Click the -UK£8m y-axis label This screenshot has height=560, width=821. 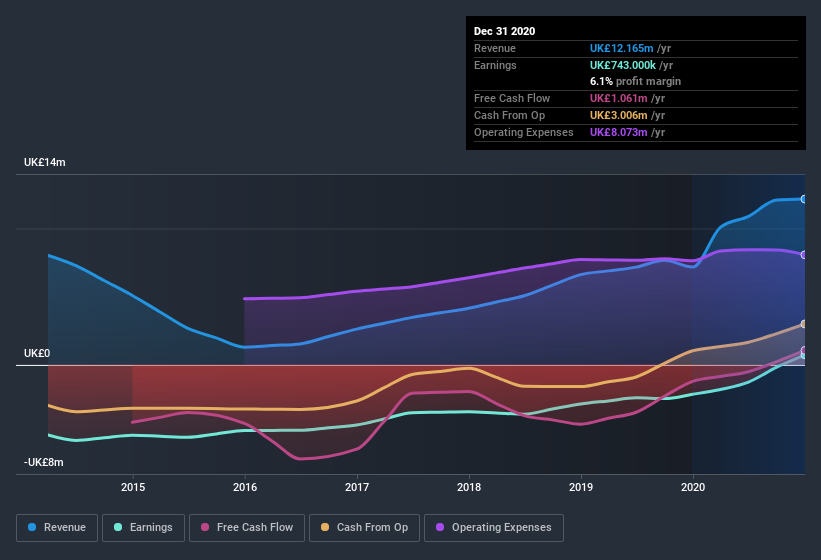(43, 462)
